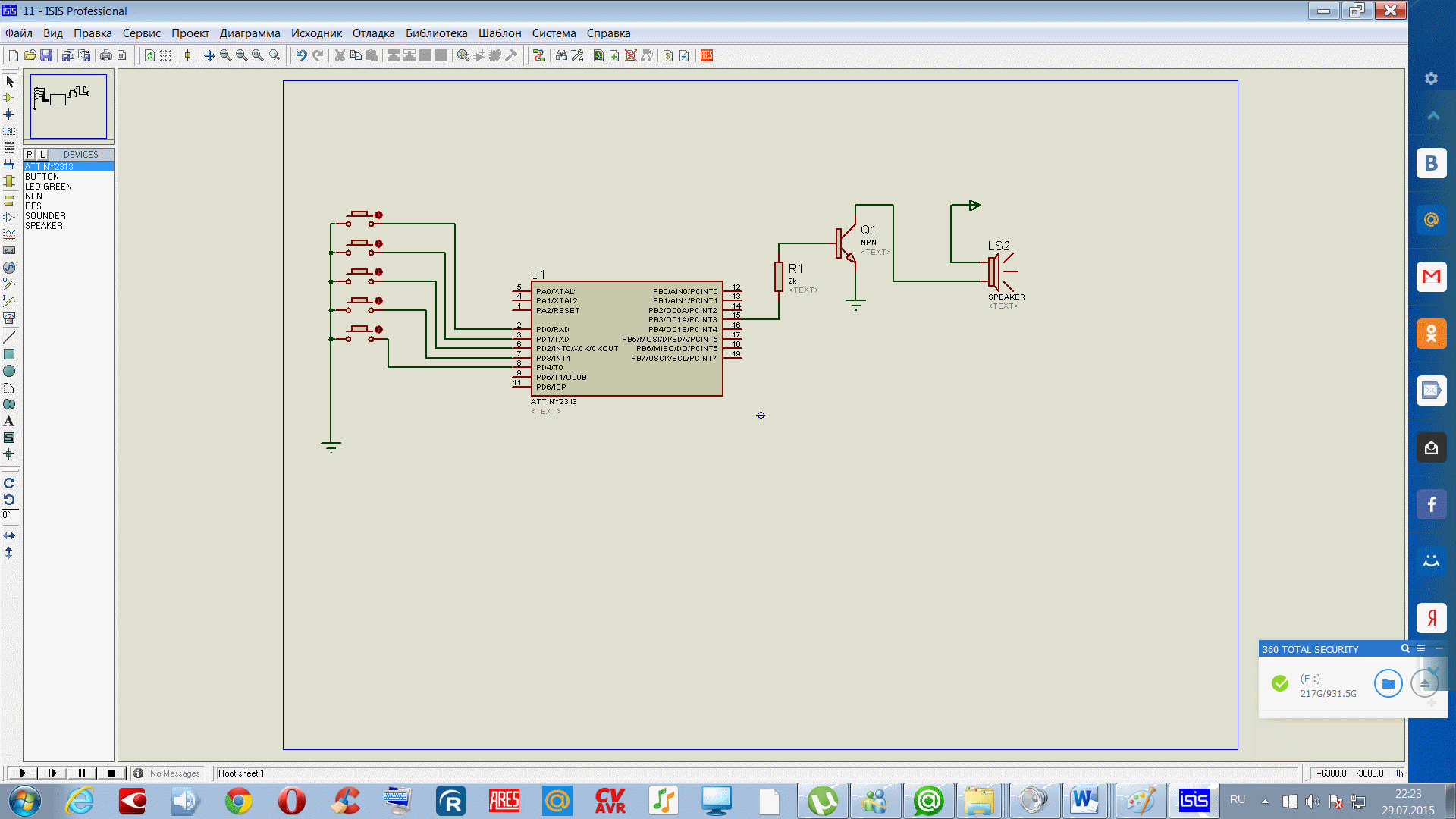Select the 2D Circle drawing tool
The width and height of the screenshot is (1456, 819).
(x=9, y=371)
